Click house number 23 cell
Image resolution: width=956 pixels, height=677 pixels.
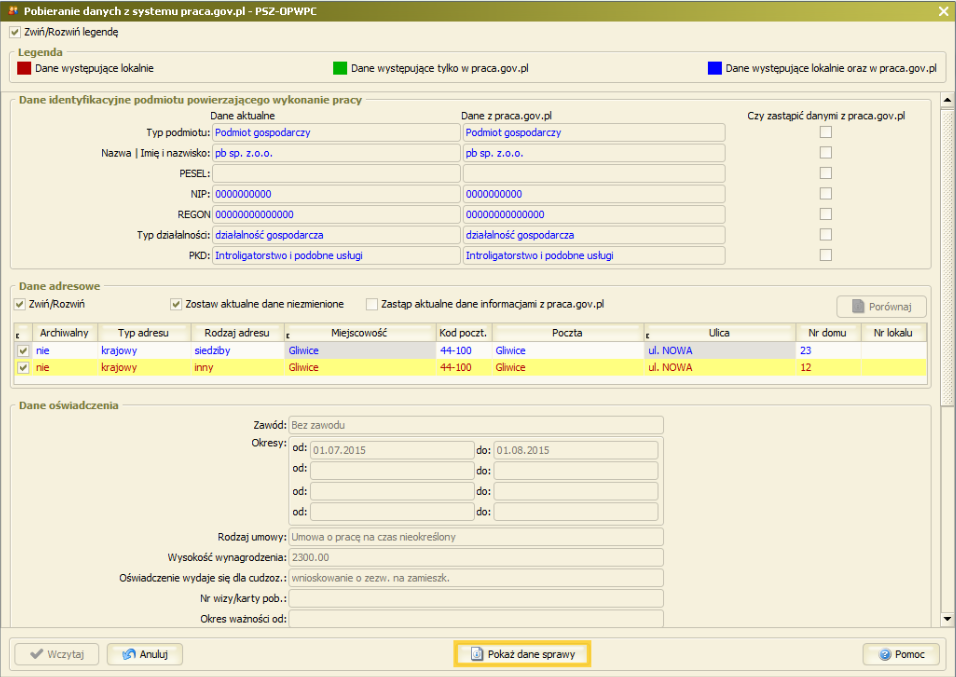[828, 351]
